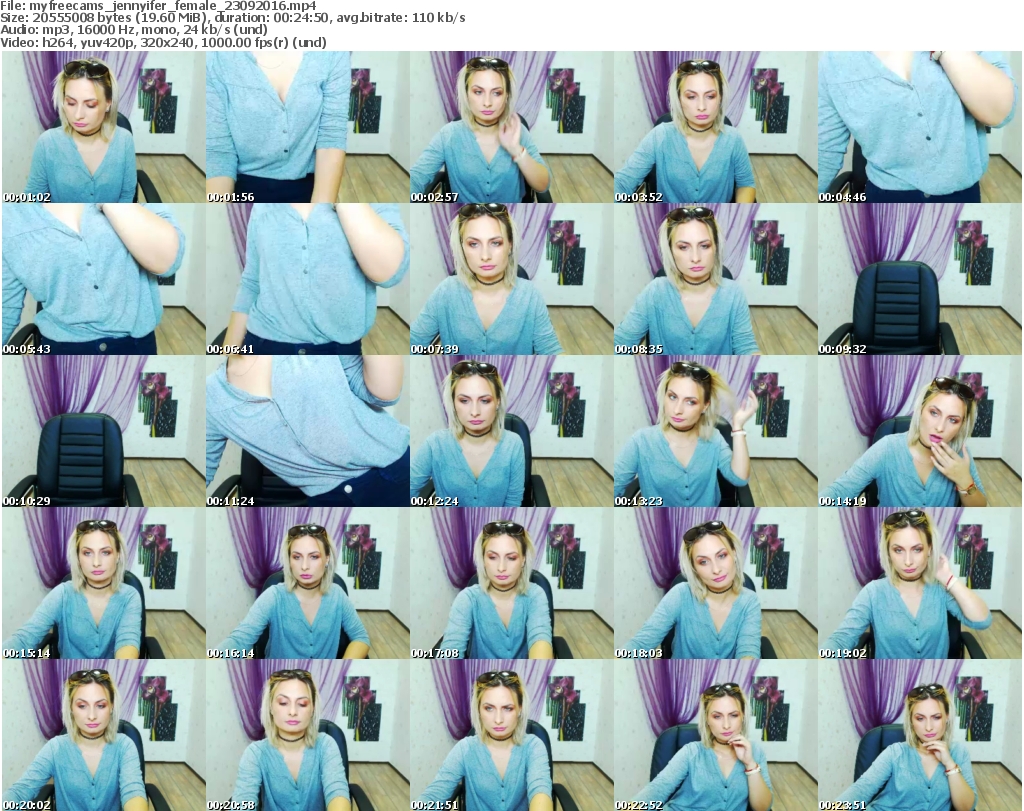This screenshot has width=1024, height=811.
Task: Choose the thumbnail stamped 00:12:24
Action: click(x=511, y=431)
